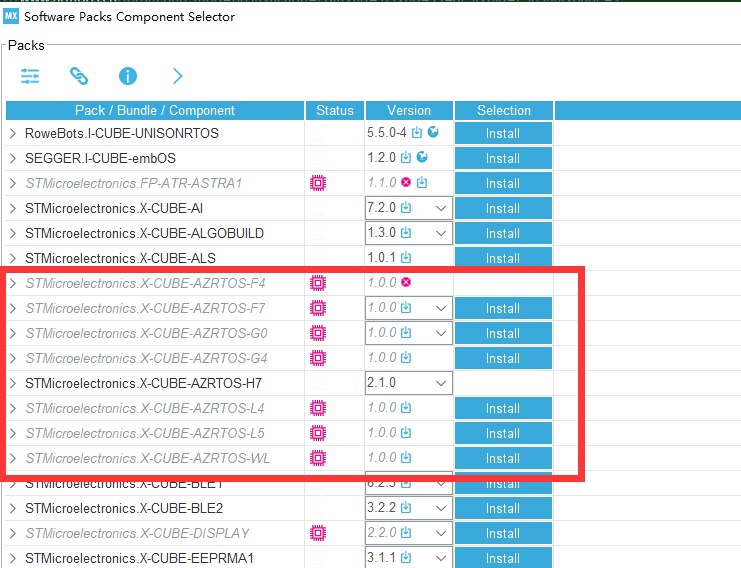Open version dropdown for X-CUBE-BLE2
The height and width of the screenshot is (568, 741).
[441, 508]
